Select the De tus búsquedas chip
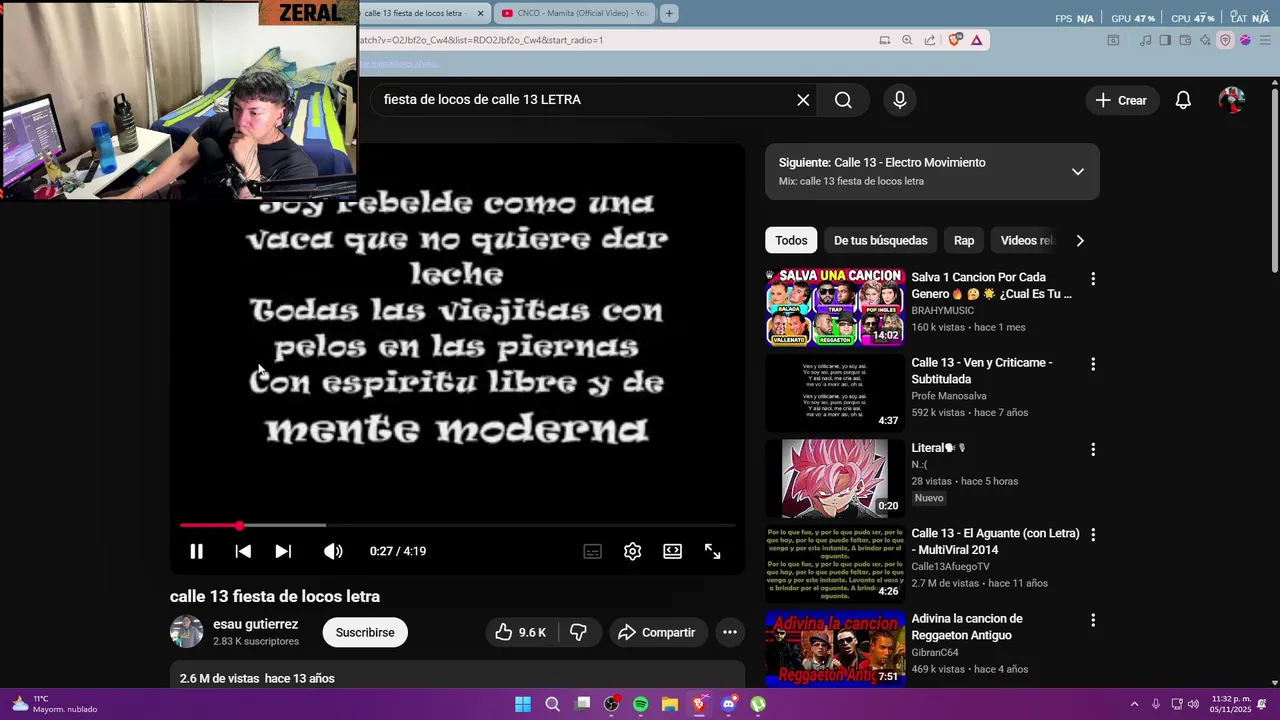 tap(880, 240)
